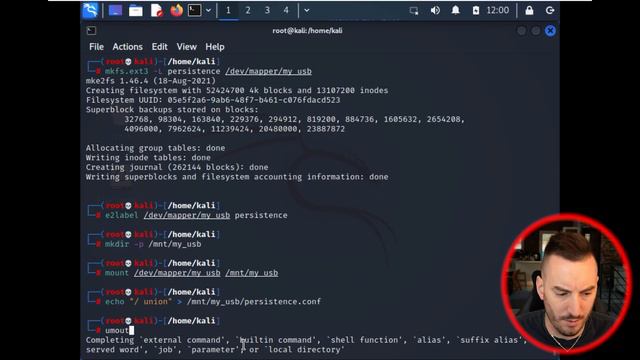Click the Filesystem UUID line

tap(213, 100)
